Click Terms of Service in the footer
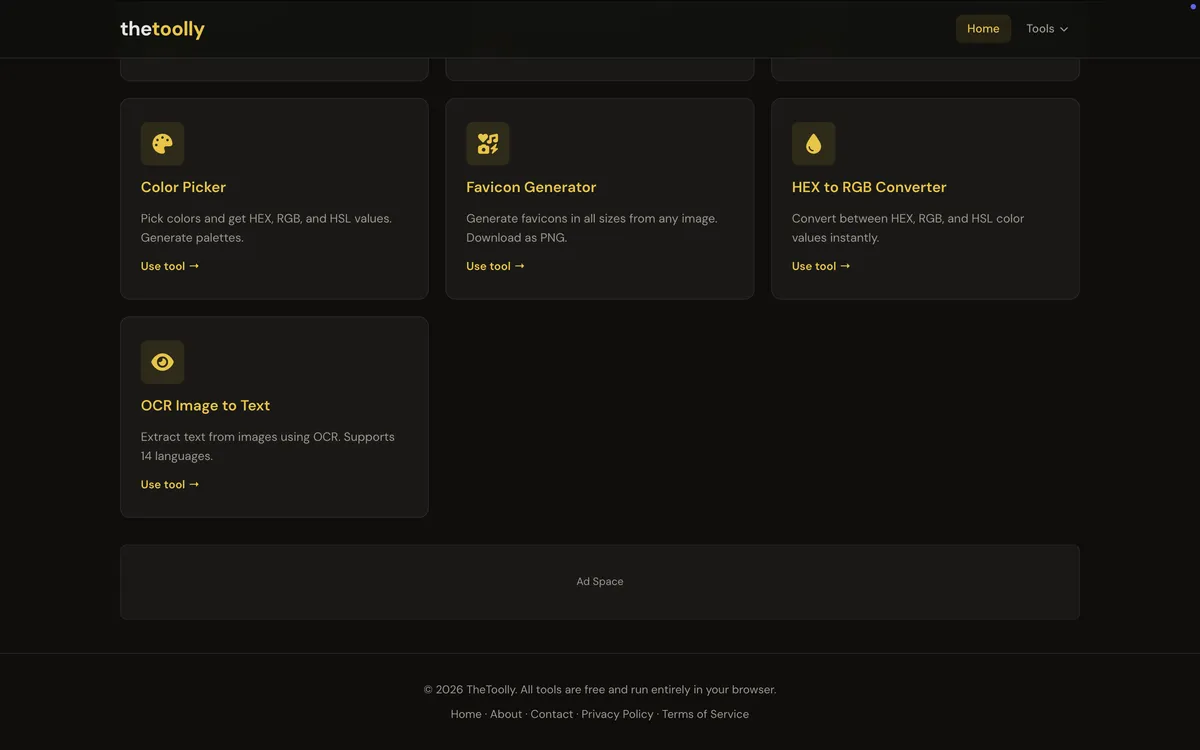Screen dimensions: 1200x750 point(705,713)
